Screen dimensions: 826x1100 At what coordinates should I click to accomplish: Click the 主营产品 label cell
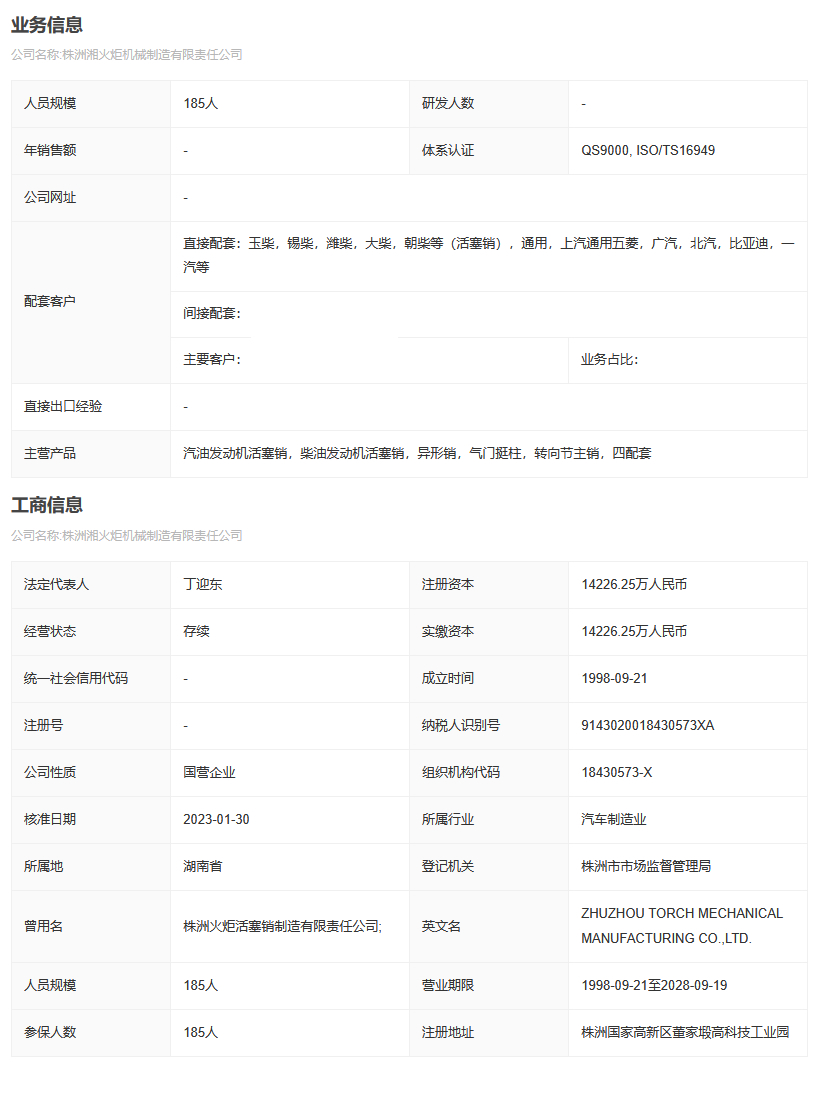[x=91, y=454]
